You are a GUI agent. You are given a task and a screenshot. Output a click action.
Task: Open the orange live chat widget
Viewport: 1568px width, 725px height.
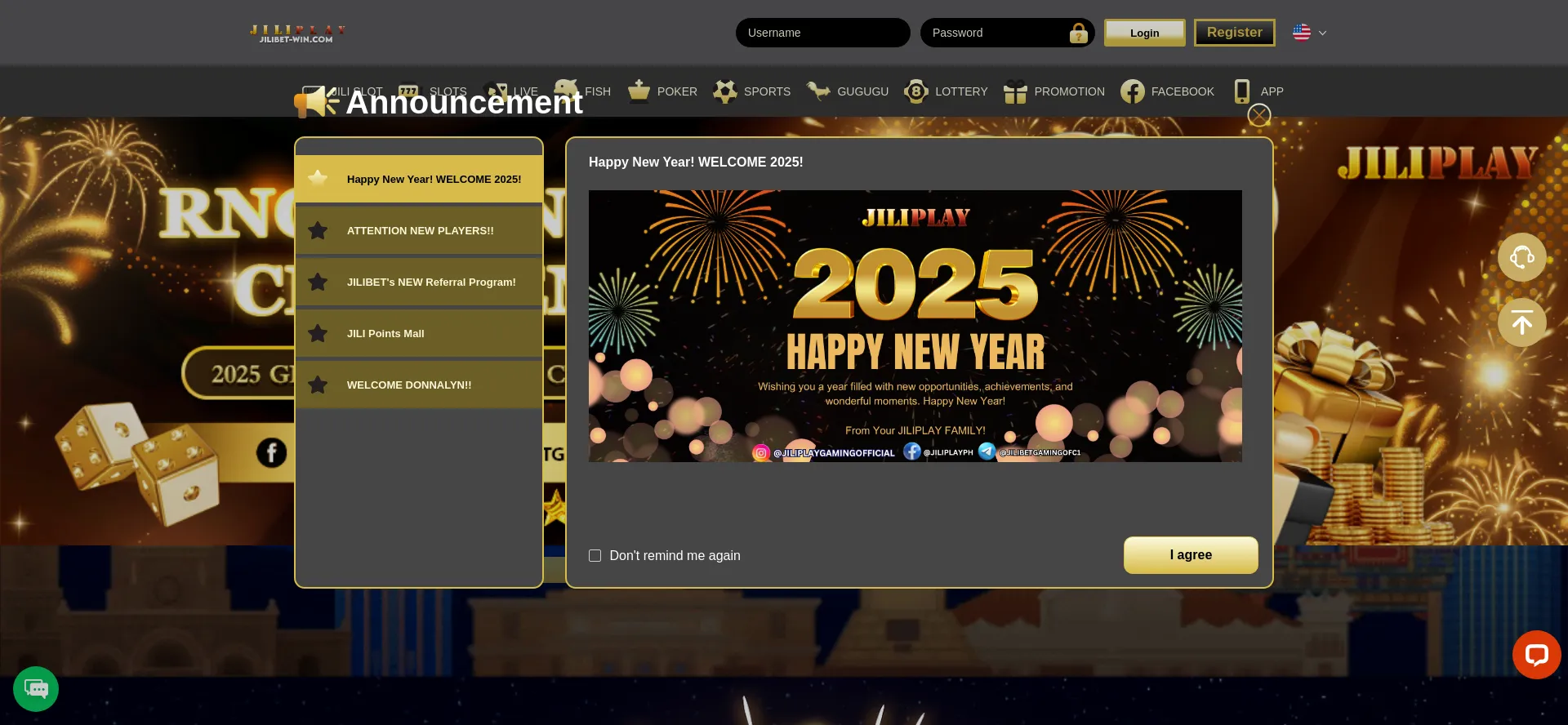coord(1536,655)
